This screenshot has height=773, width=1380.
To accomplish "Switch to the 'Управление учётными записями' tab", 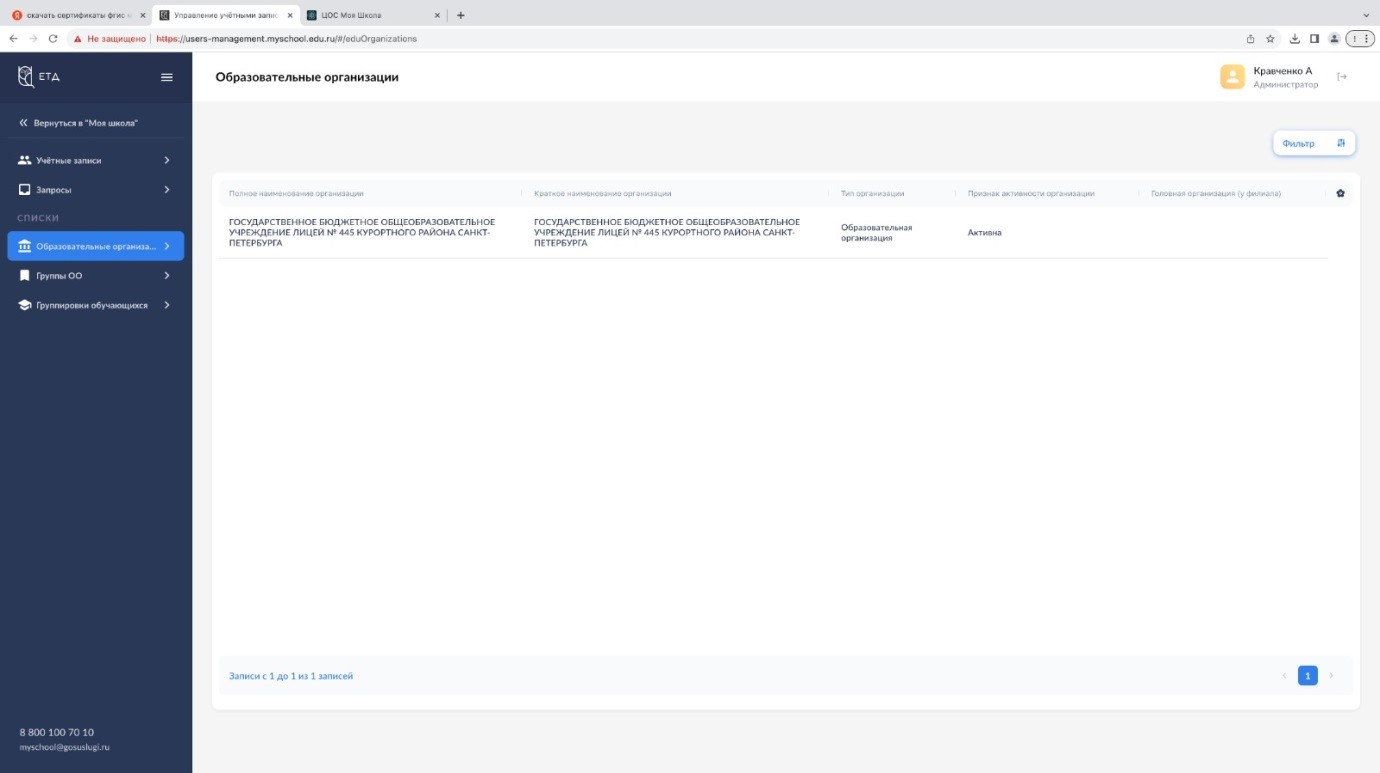I will 225,15.
